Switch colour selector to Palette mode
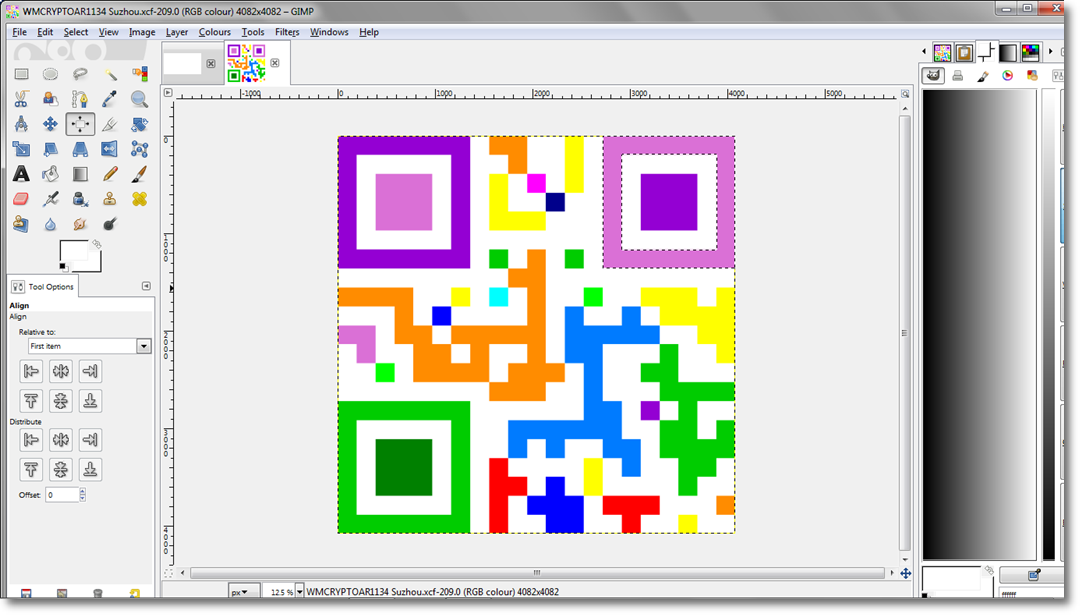 point(1032,76)
